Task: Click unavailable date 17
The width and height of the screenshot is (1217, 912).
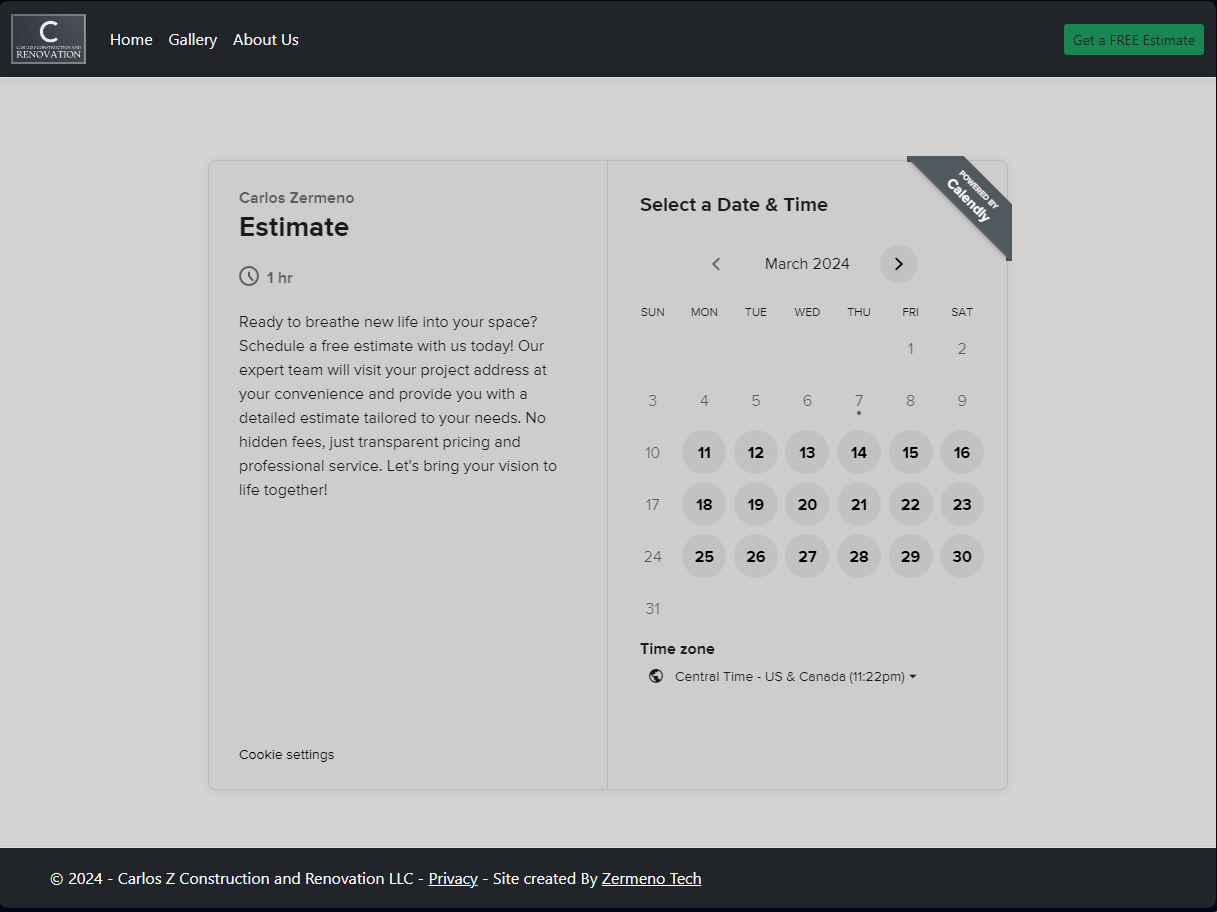Action: coord(653,505)
